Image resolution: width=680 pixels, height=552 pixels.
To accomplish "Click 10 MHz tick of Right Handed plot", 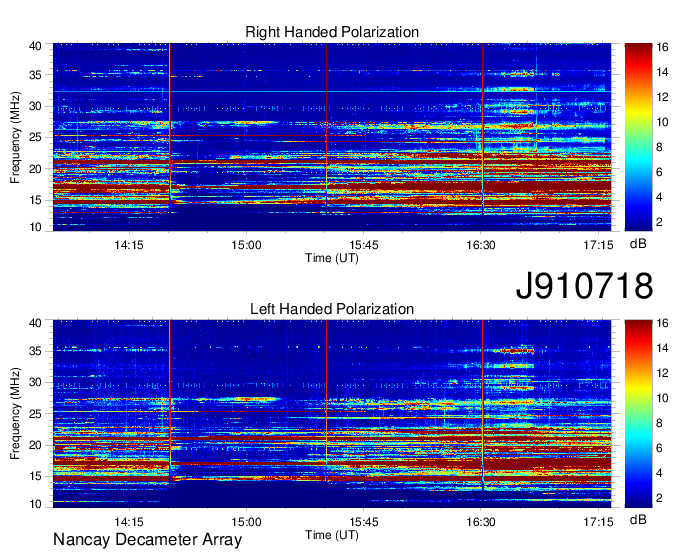I will point(36,227).
